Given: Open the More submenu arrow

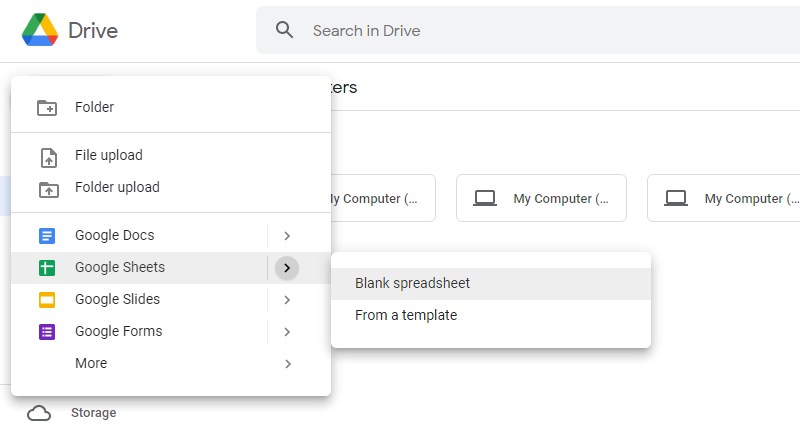Looking at the screenshot, I should 287,364.
